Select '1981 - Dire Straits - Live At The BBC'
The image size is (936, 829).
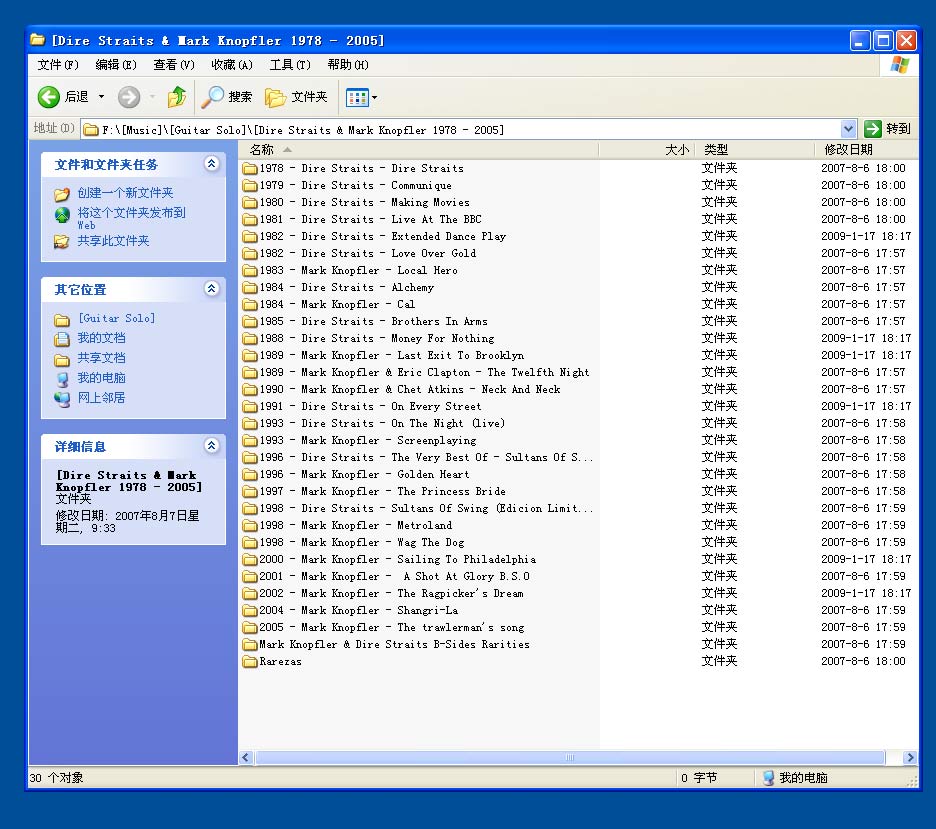[x=371, y=220]
